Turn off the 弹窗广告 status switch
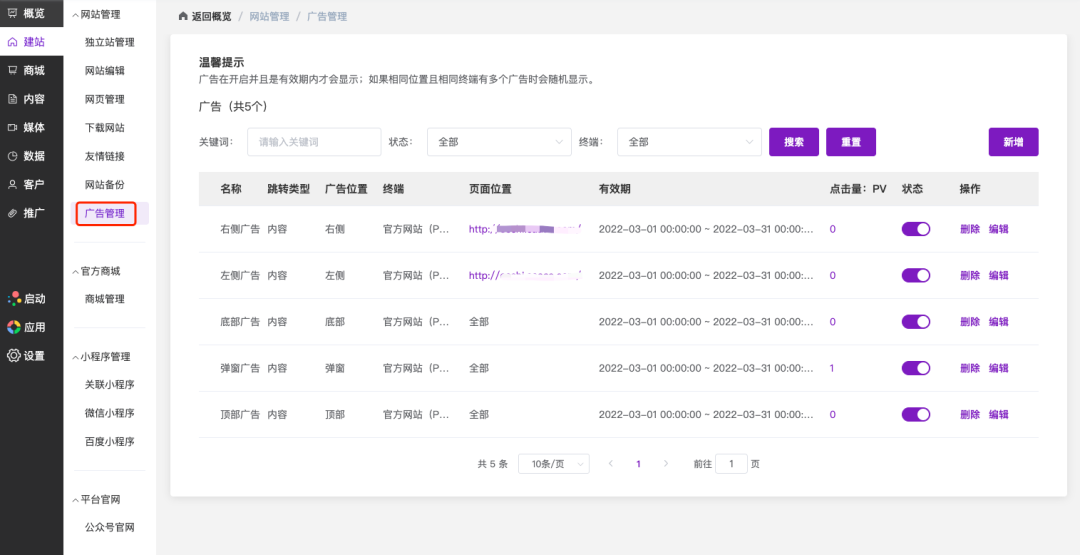Viewport: 1080px width, 555px height. 915,368
